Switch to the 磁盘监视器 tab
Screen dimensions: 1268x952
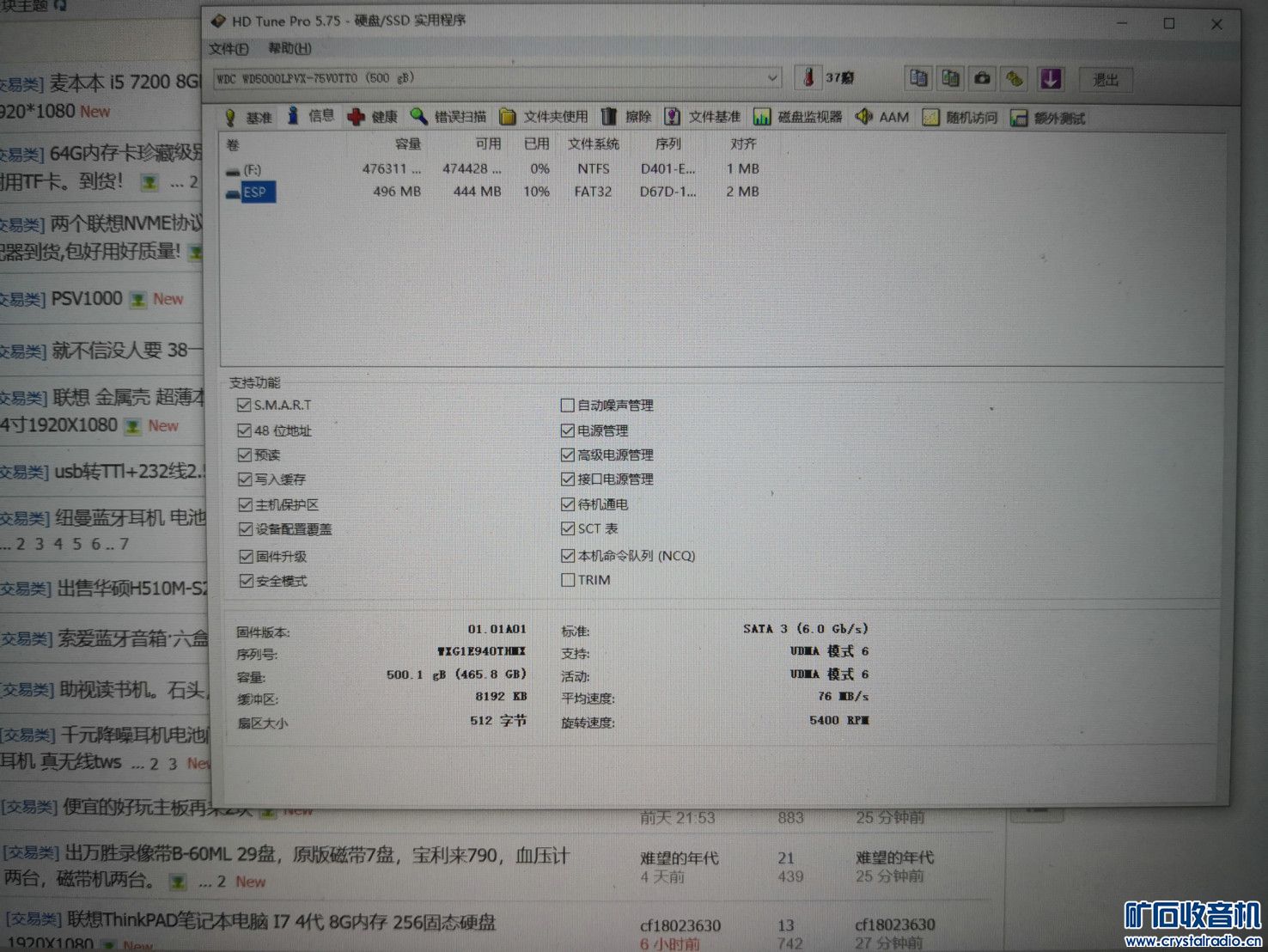pyautogui.click(x=798, y=117)
